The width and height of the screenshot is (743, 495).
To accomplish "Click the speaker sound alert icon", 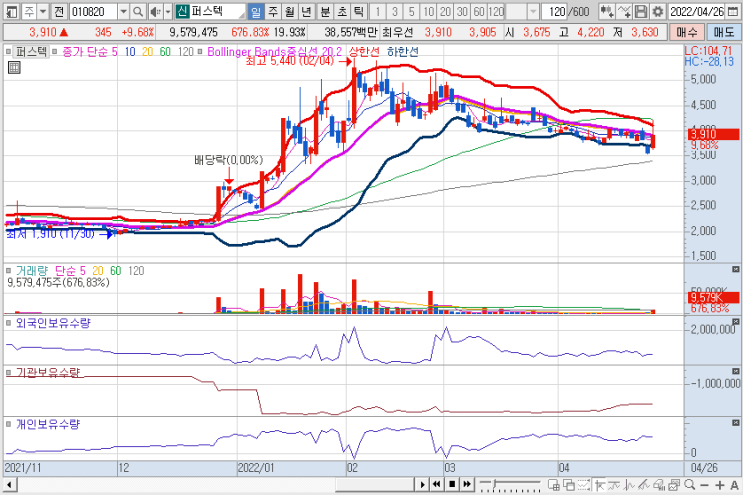I will tap(155, 11).
